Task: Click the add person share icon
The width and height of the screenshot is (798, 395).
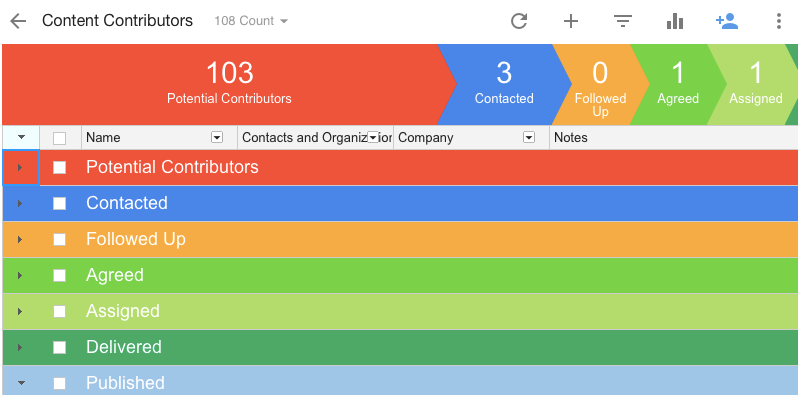Action: (x=727, y=21)
